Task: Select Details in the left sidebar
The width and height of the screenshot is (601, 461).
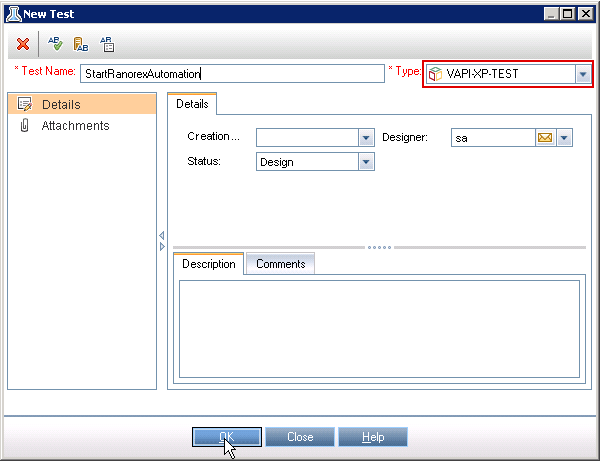Action: tap(82, 104)
